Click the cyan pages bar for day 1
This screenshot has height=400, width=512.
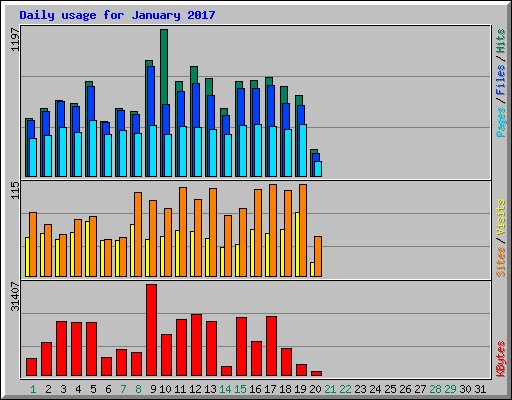pyautogui.click(x=33, y=157)
